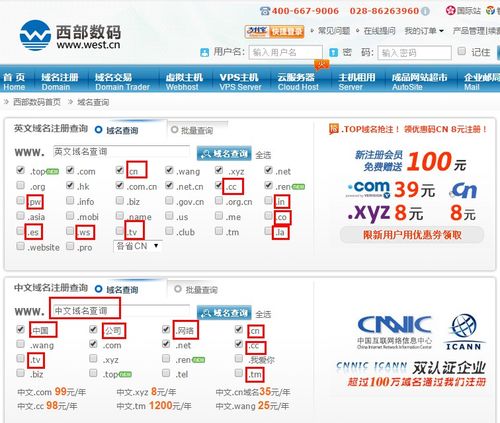Select 批量查询 radio in English domain section
This screenshot has width=500, height=423.
174,129
